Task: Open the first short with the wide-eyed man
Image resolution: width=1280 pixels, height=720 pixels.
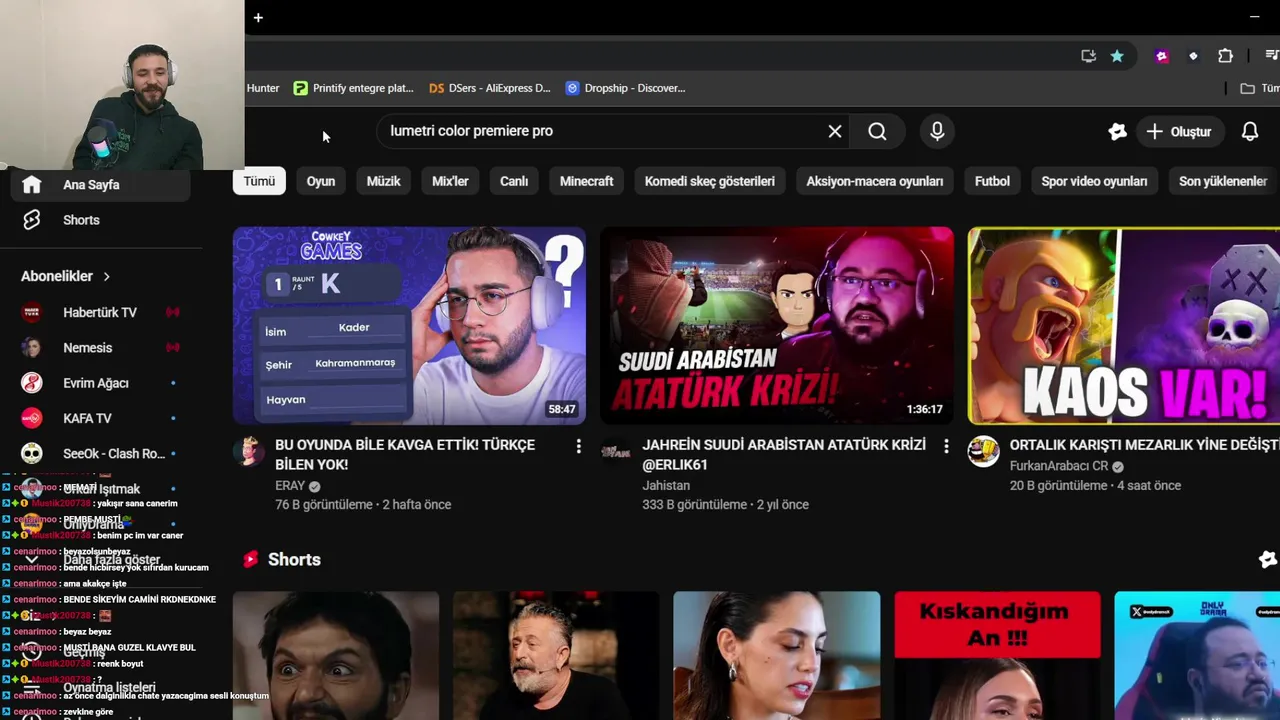Action: click(x=336, y=656)
